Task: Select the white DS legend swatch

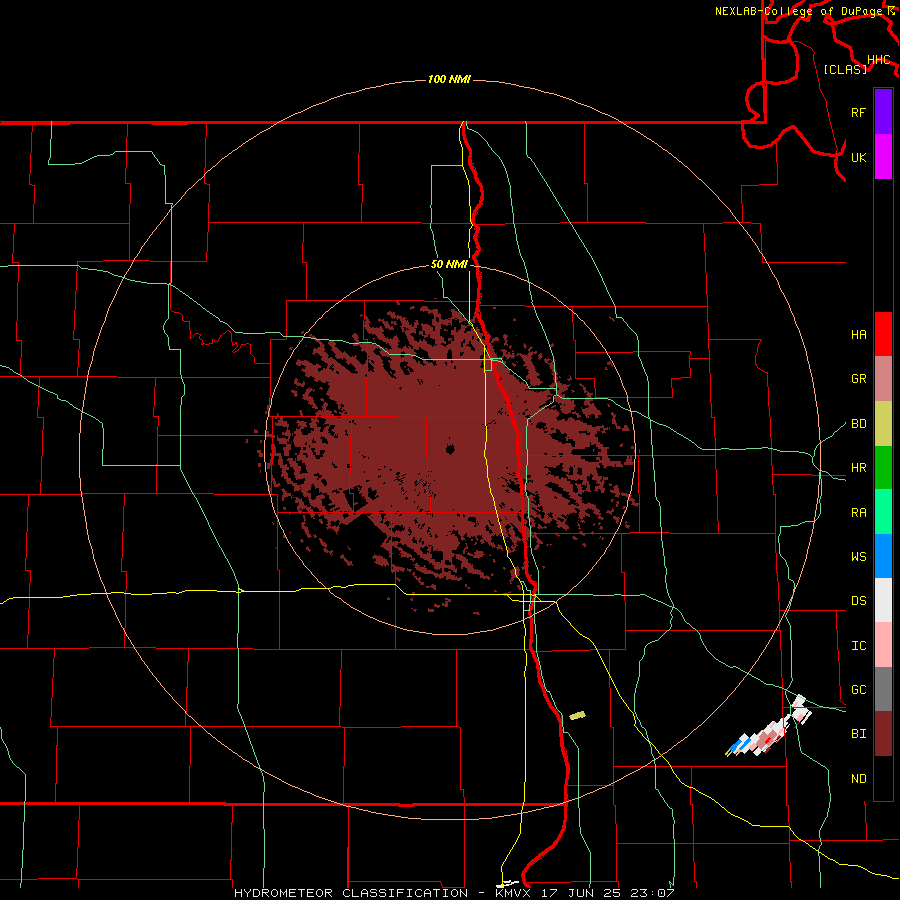Action: (x=883, y=600)
